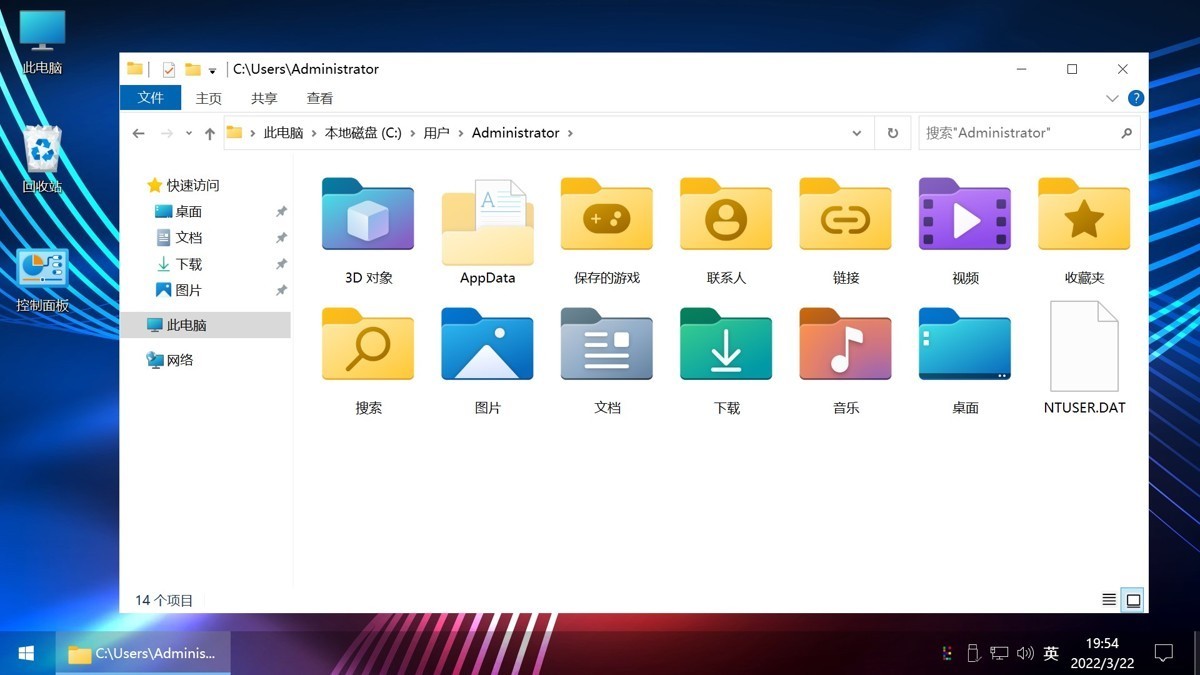Select the NTUSER.DAT file

(x=1083, y=345)
